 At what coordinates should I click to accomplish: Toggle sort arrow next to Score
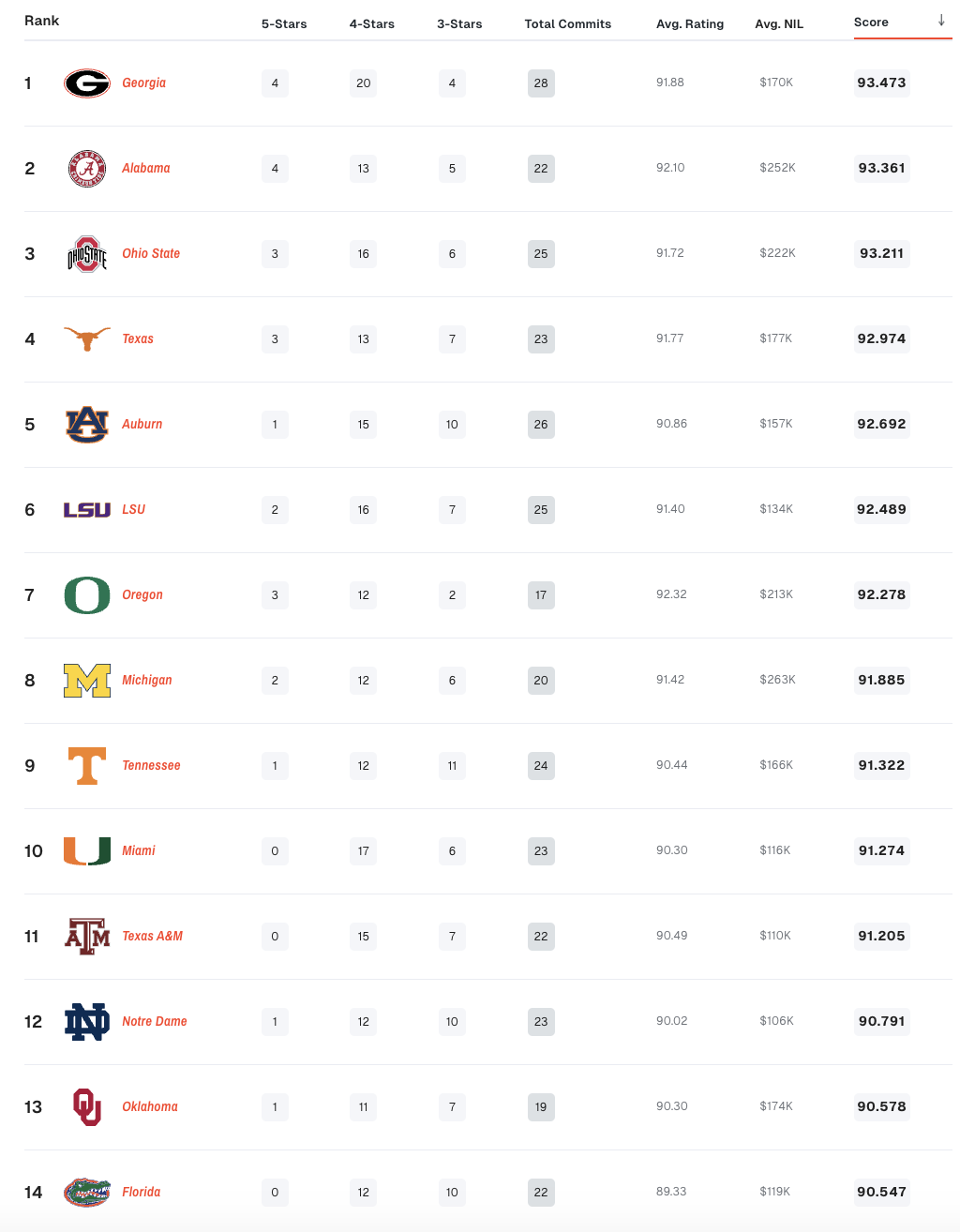[941, 21]
